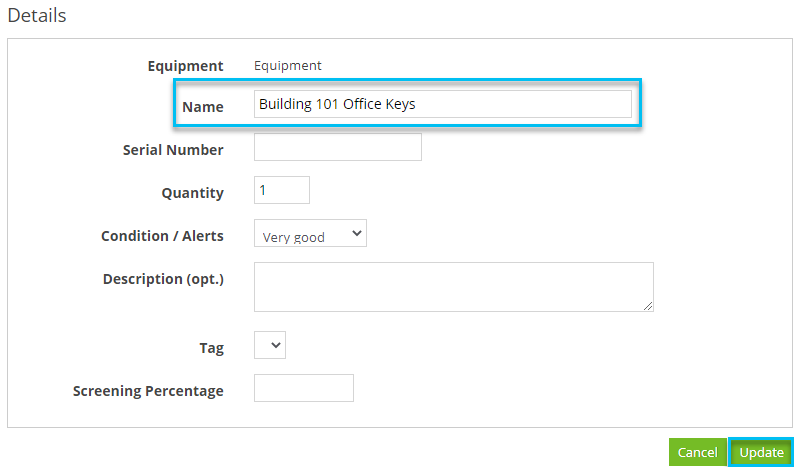Click the Update button to save changes

point(761,452)
